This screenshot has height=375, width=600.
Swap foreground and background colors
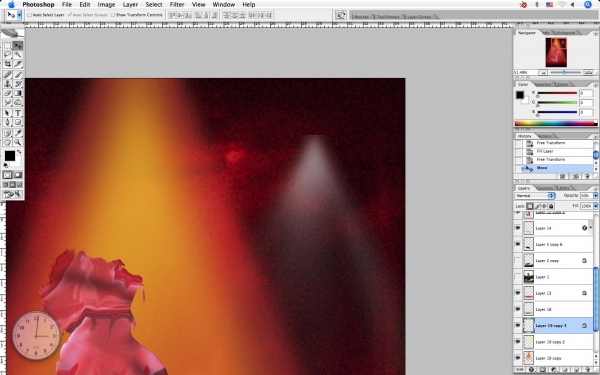[19, 152]
